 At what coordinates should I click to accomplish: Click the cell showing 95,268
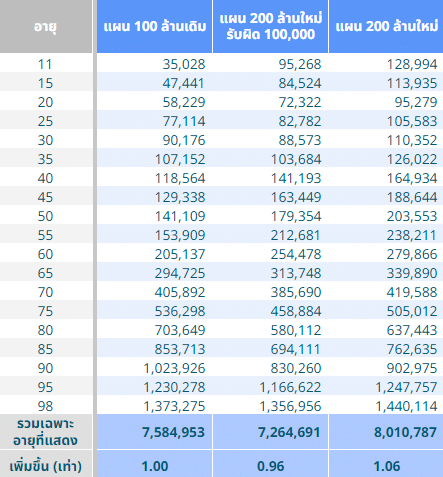pyautogui.click(x=270, y=64)
